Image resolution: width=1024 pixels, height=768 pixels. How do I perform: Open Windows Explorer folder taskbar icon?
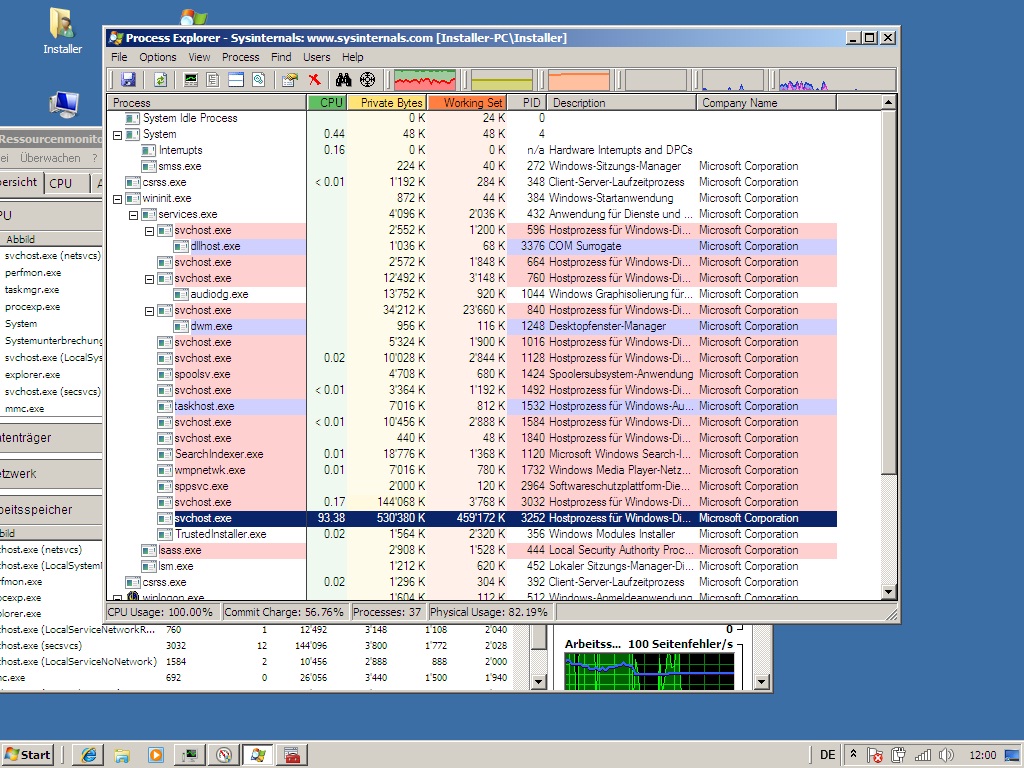point(122,755)
